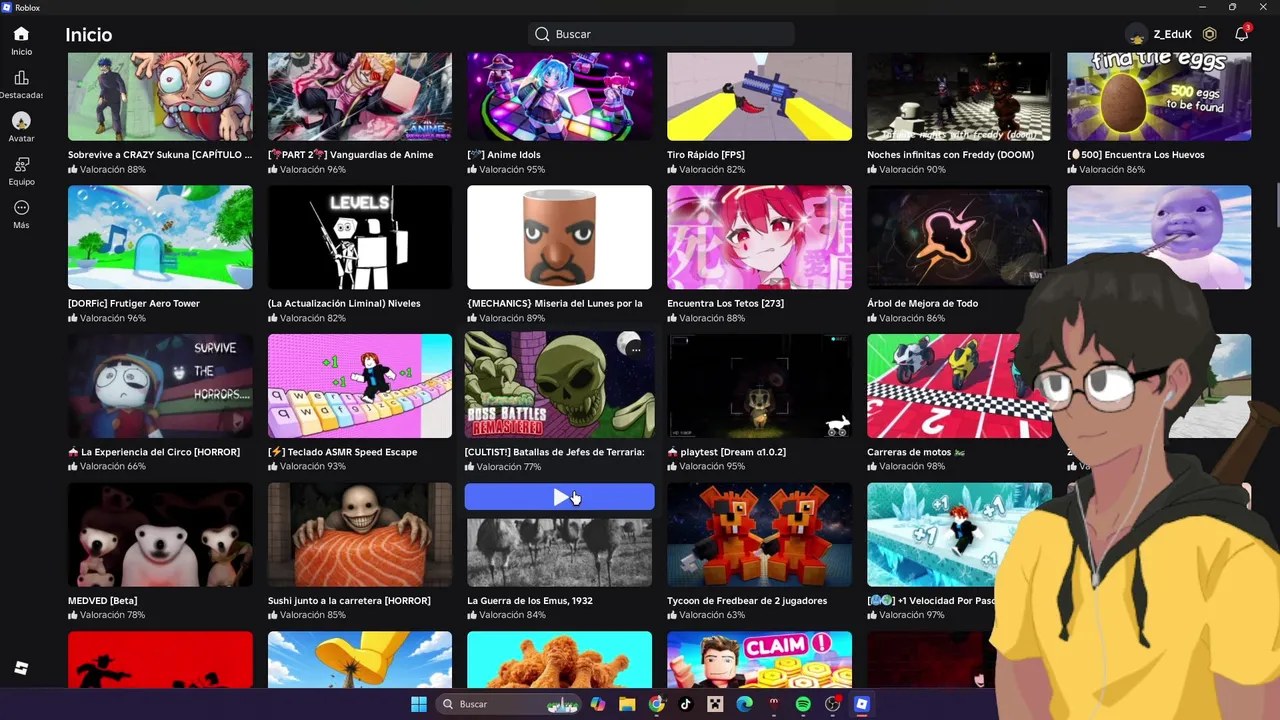Click the 'Encuentra Los Tetos [273]' title
Viewport: 1280px width, 720px height.
(x=725, y=304)
